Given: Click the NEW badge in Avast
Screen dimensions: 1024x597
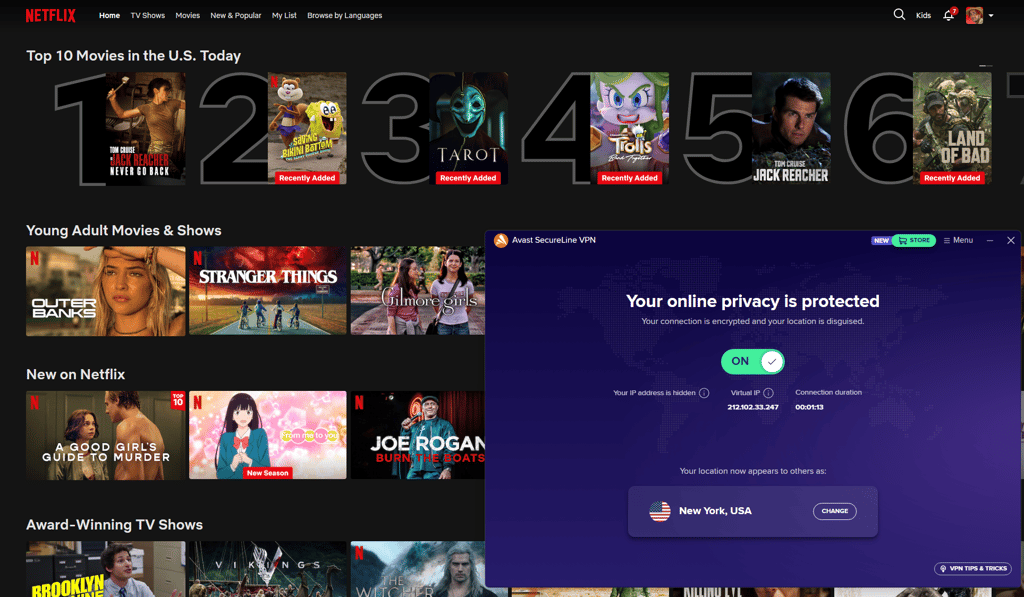Looking at the screenshot, I should coord(881,240).
